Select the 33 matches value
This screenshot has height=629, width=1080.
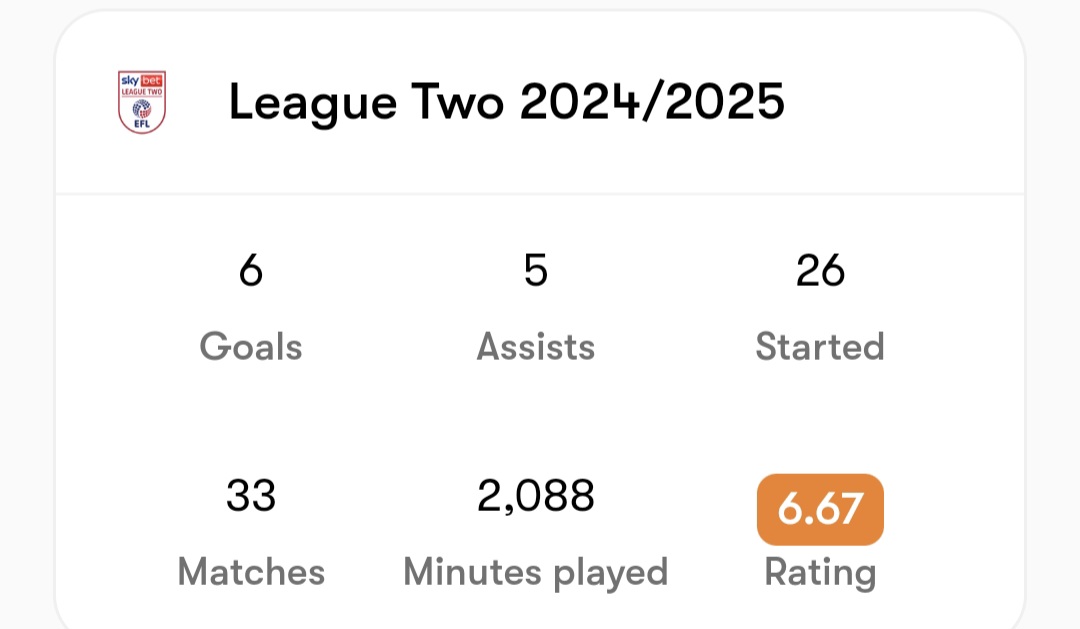(251, 495)
